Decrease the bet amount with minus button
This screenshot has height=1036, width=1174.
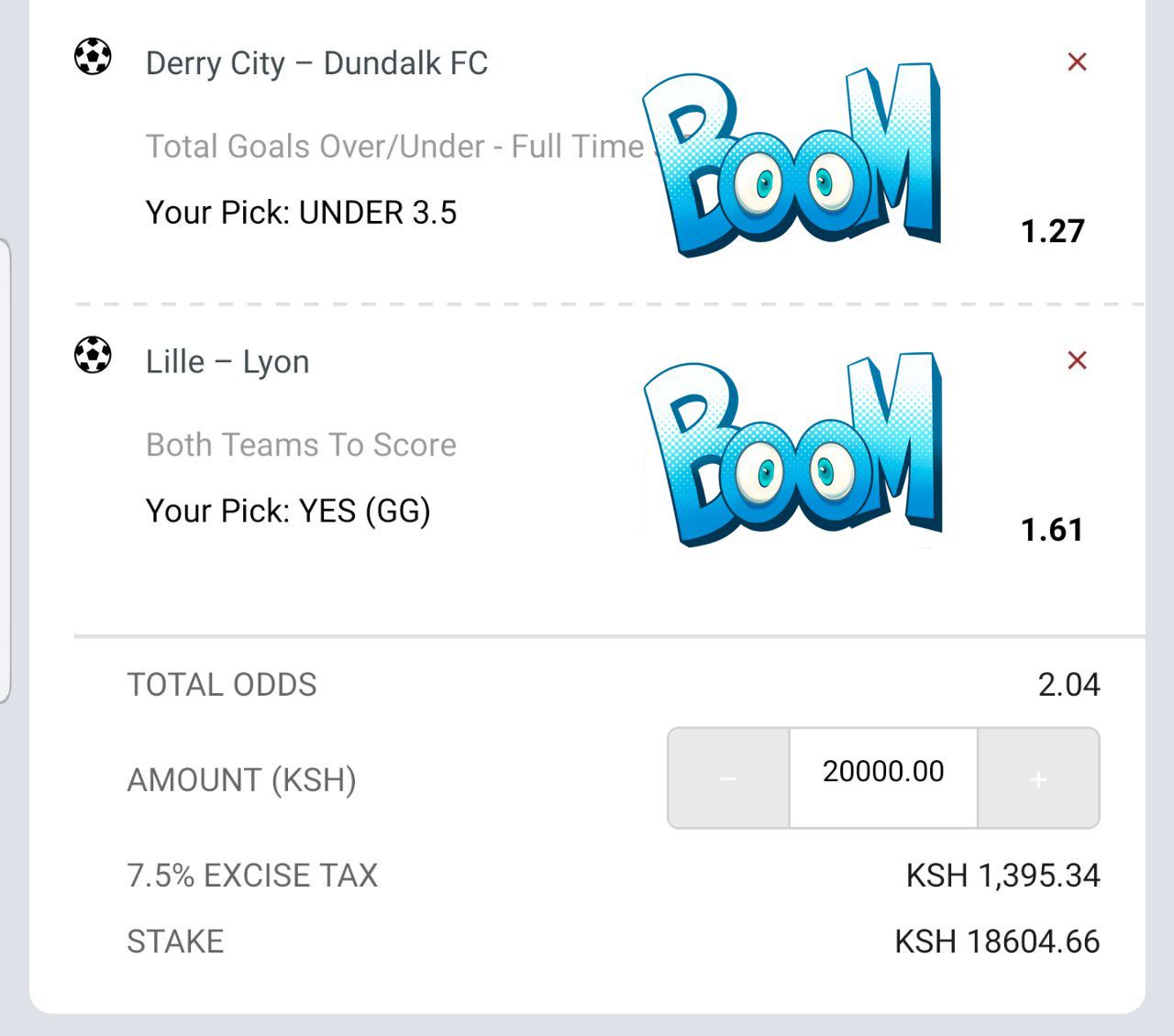click(x=728, y=778)
